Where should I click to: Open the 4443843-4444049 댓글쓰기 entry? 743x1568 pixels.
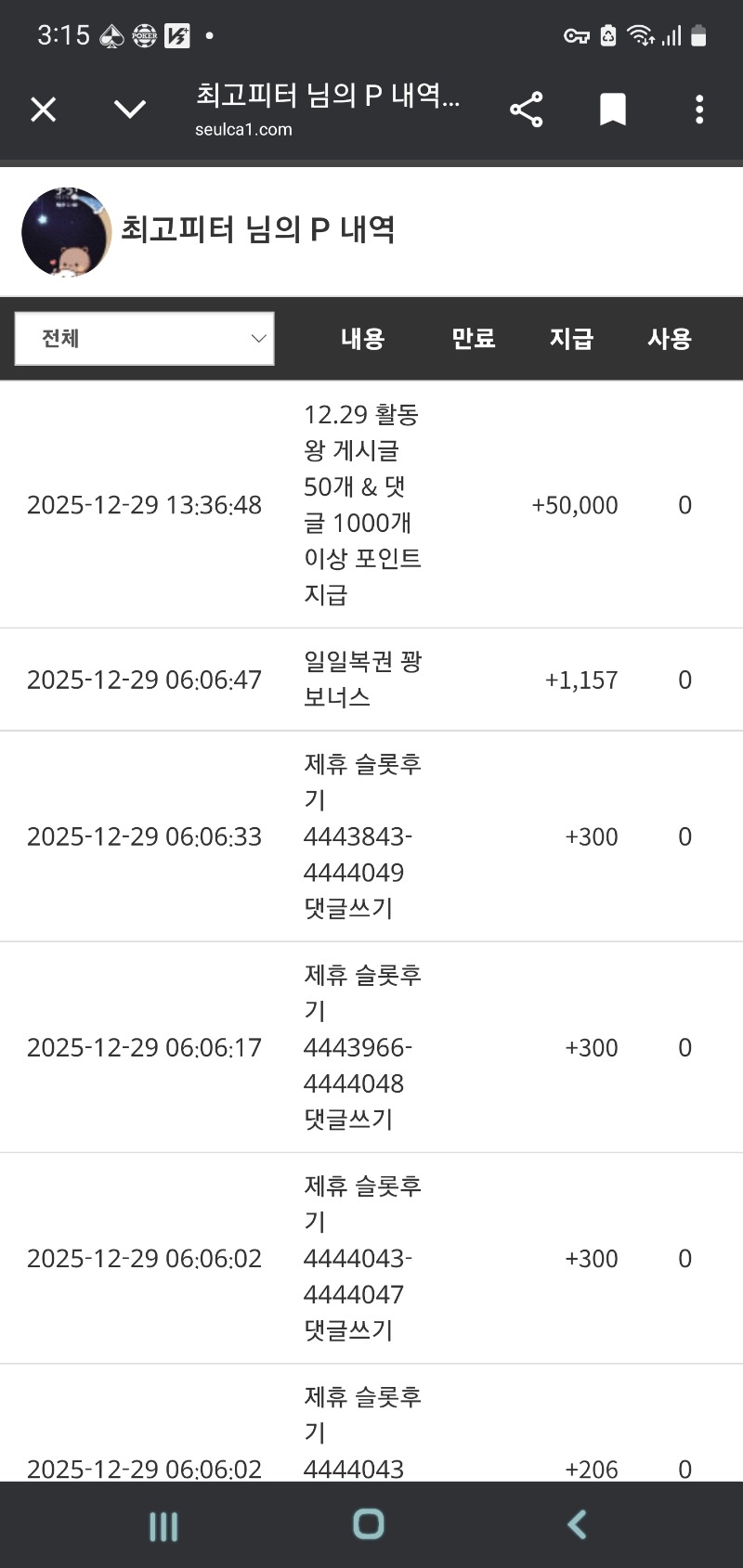coord(362,836)
